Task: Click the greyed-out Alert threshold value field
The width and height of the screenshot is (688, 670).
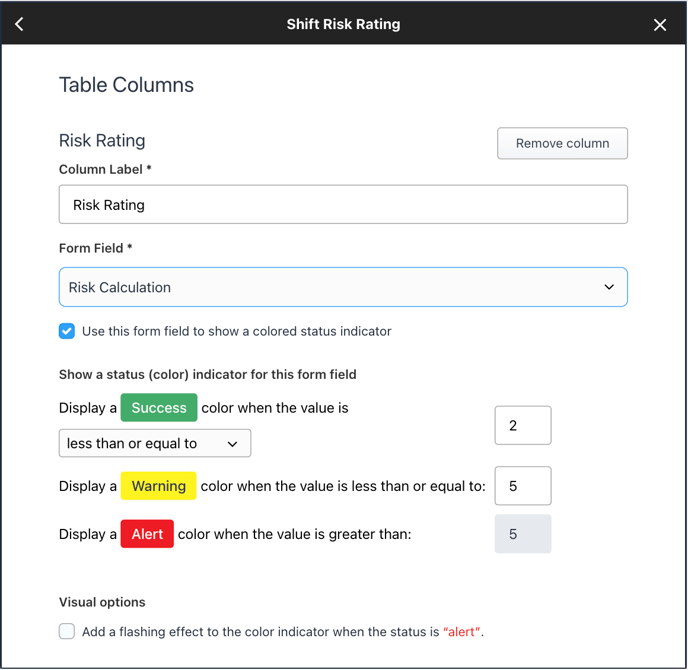Action: (x=523, y=534)
